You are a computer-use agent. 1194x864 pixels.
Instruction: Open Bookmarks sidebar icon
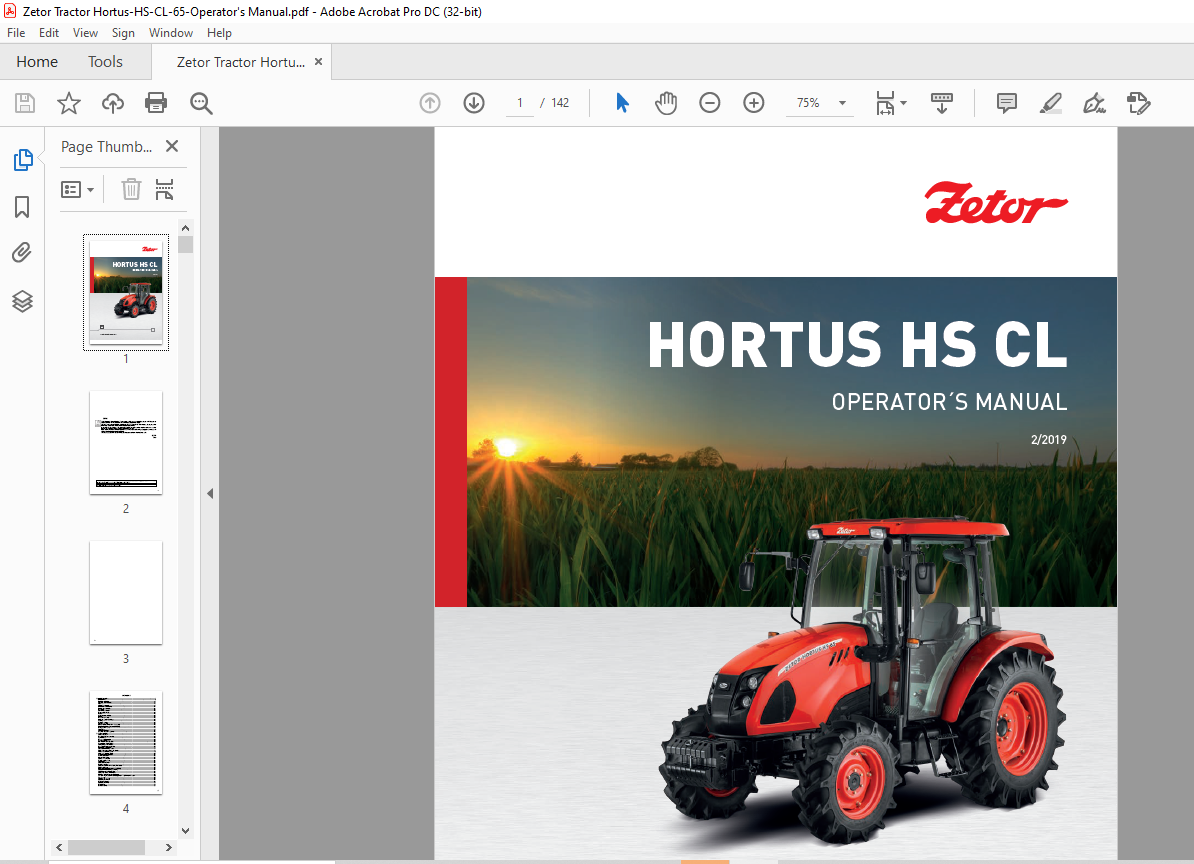[x=22, y=207]
